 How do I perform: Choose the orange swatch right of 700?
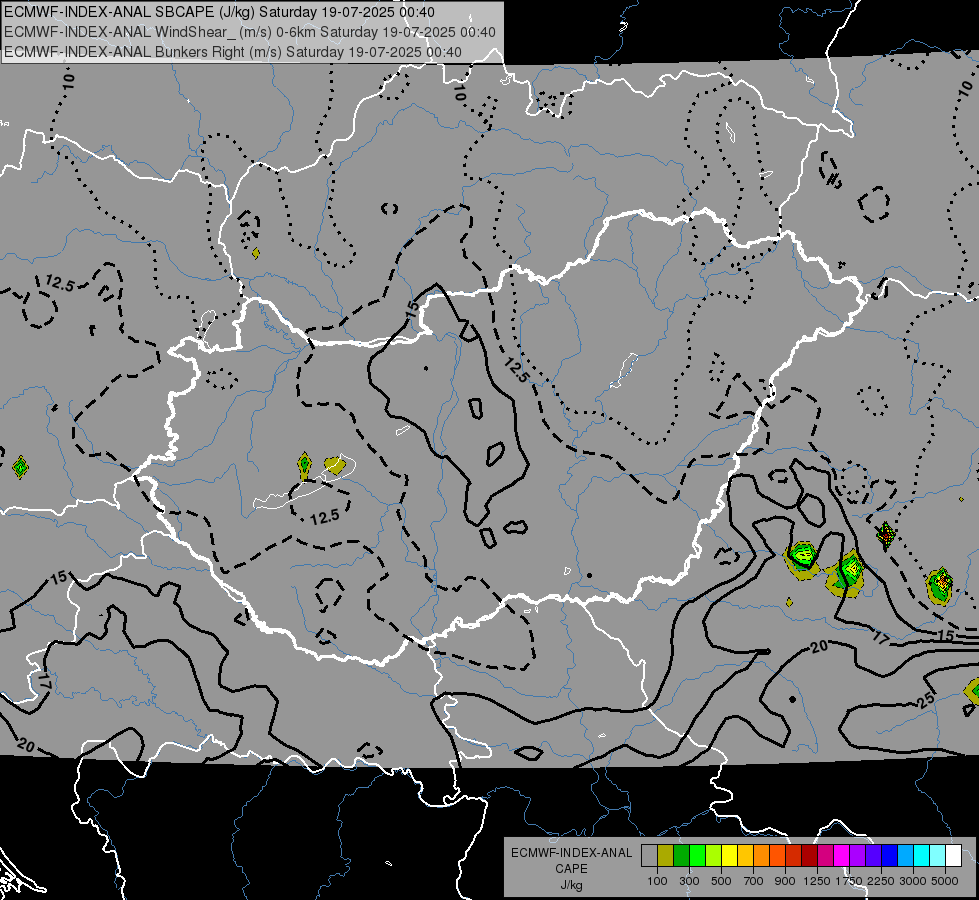[762, 856]
